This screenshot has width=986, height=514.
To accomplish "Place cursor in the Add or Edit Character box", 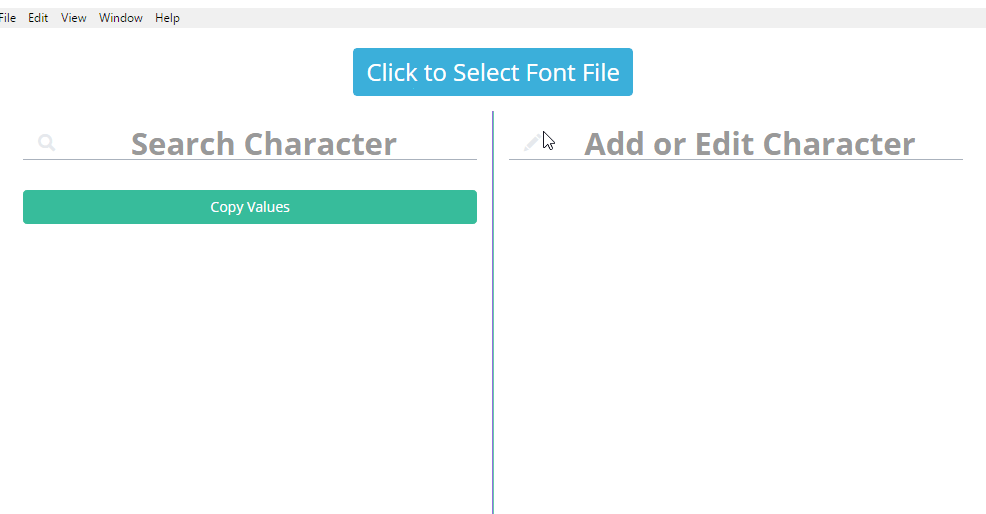I will coord(749,144).
